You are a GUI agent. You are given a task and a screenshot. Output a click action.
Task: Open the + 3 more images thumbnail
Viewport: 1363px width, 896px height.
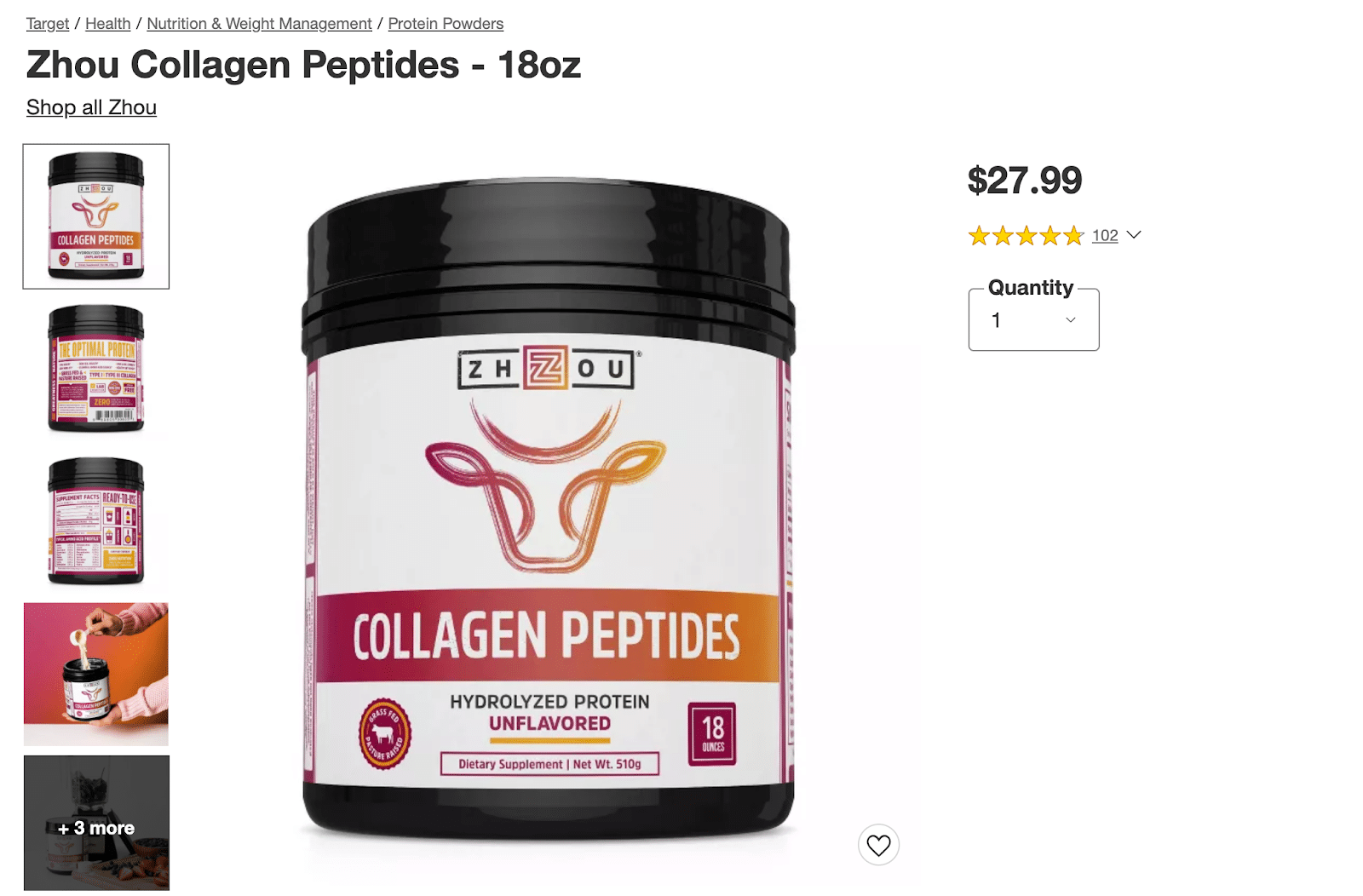coord(96,823)
